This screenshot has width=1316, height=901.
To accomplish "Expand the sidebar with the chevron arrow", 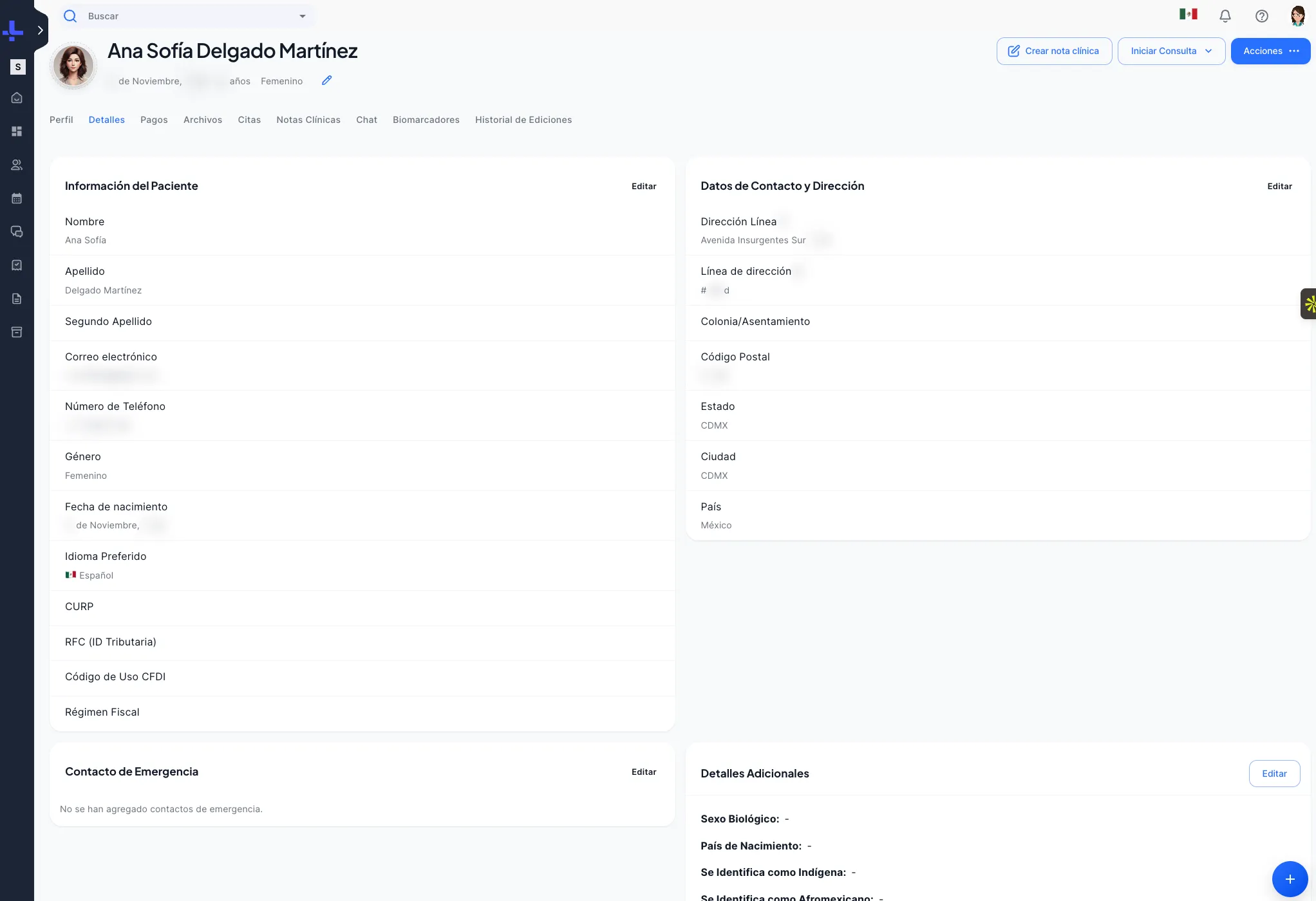I will click(40, 30).
